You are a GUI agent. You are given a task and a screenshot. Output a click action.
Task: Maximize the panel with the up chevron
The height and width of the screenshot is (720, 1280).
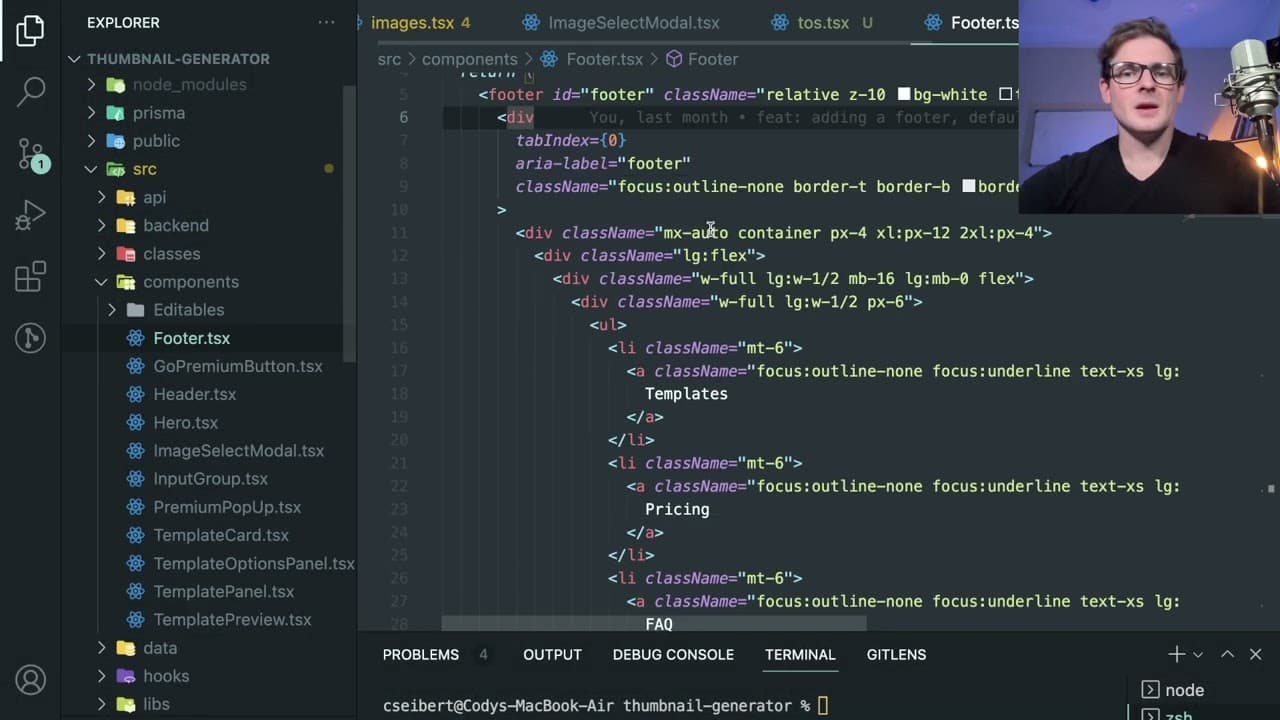[x=1227, y=654]
